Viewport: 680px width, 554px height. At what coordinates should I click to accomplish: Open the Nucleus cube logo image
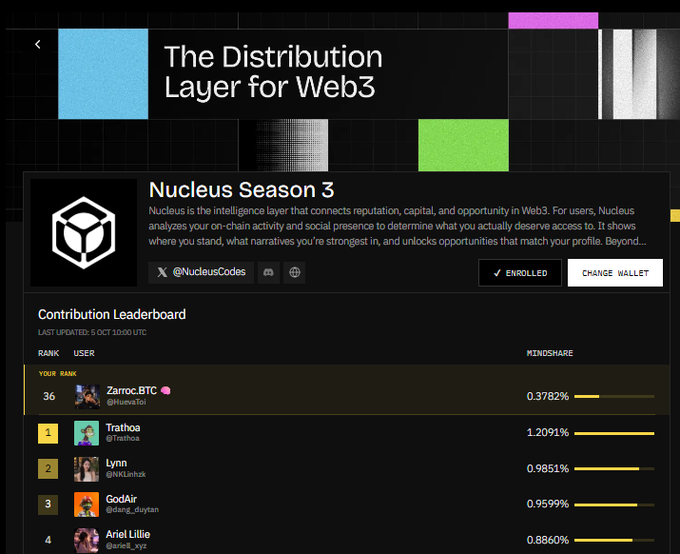pos(84,233)
